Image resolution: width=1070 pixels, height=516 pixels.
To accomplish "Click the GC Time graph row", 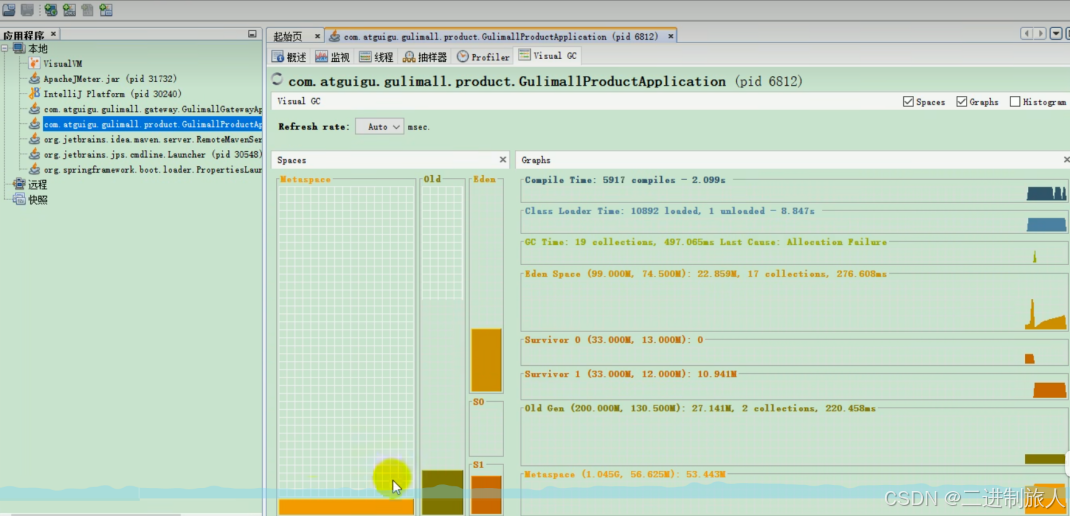I will [794, 252].
